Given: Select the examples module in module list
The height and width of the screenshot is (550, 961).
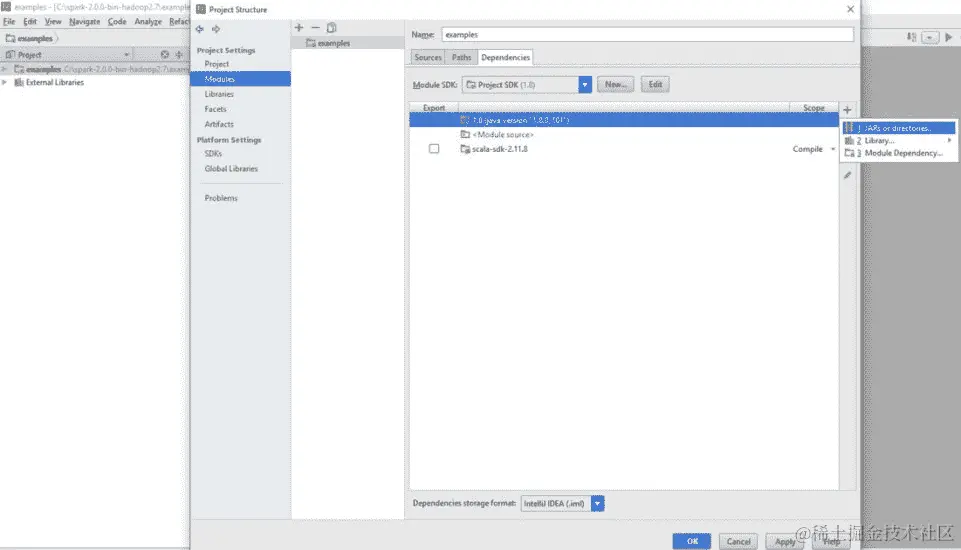Looking at the screenshot, I should (x=348, y=43).
